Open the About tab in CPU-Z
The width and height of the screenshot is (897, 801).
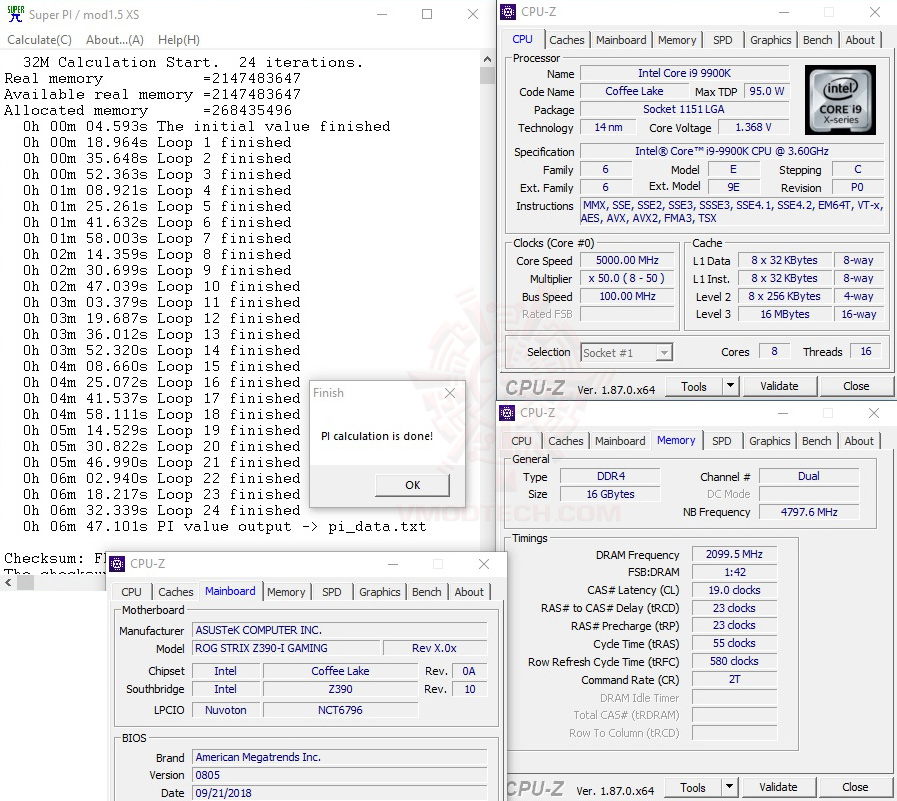tap(860, 40)
